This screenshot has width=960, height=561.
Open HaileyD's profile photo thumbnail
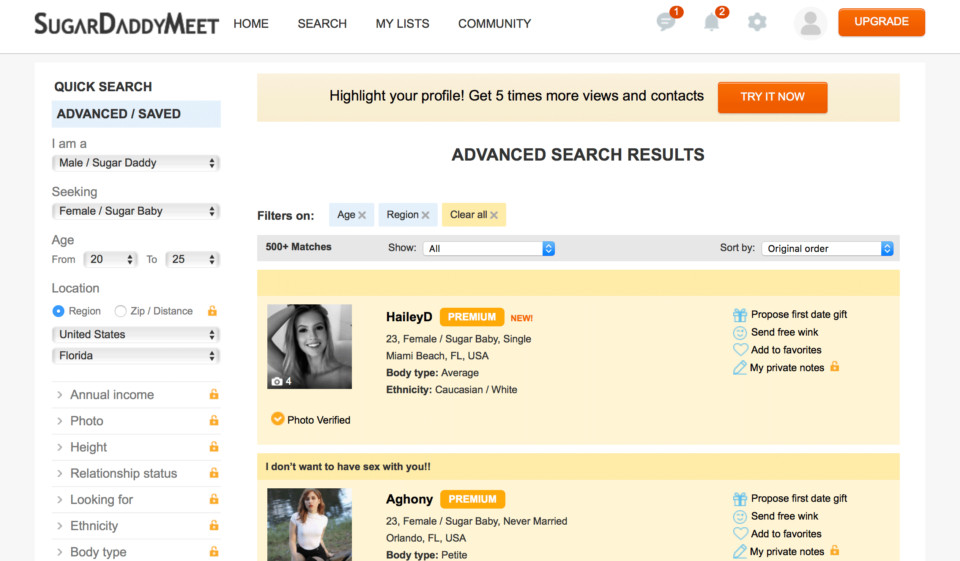coord(310,346)
